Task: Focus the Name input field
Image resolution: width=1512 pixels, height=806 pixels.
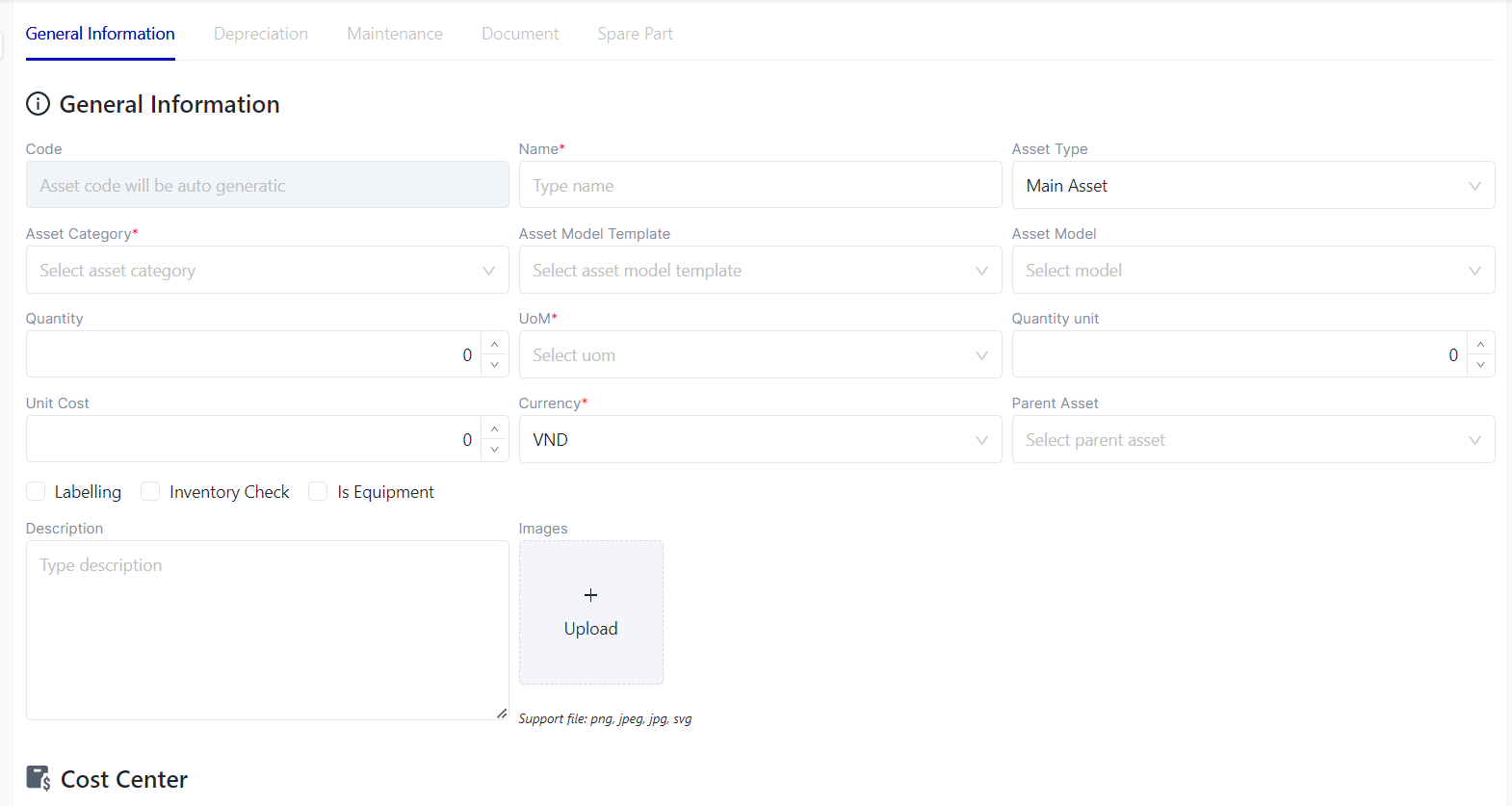Action: (x=759, y=186)
